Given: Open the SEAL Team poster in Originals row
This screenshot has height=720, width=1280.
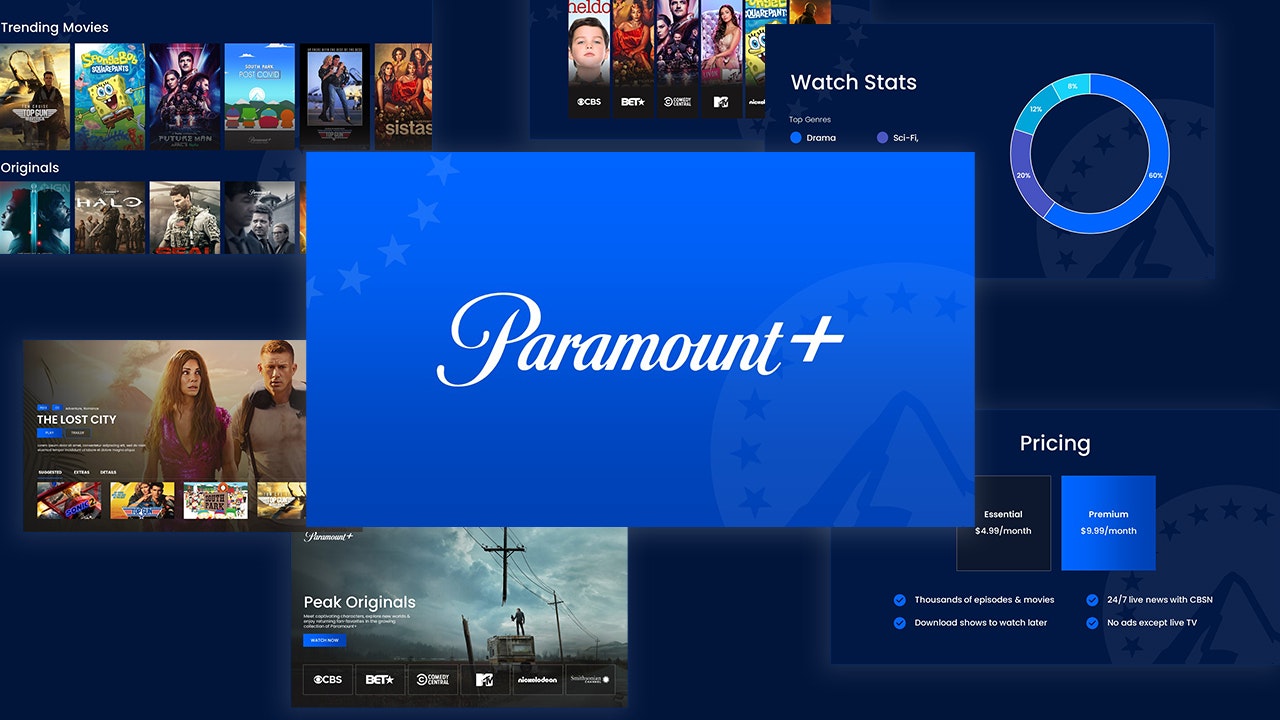Looking at the screenshot, I should click(184, 218).
